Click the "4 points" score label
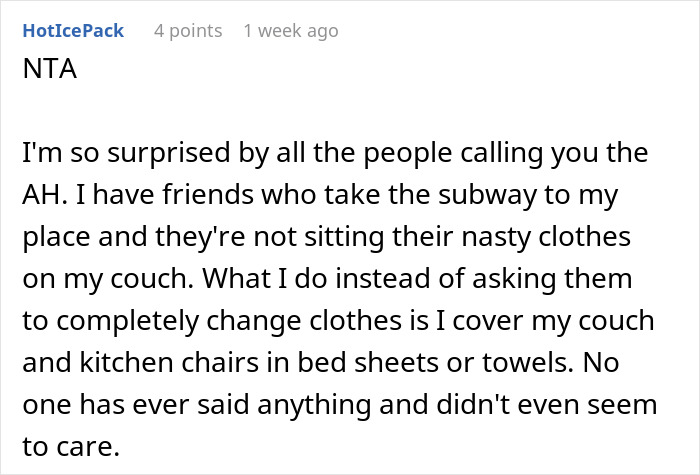Image resolution: width=700 pixels, height=475 pixels. pyautogui.click(x=188, y=31)
